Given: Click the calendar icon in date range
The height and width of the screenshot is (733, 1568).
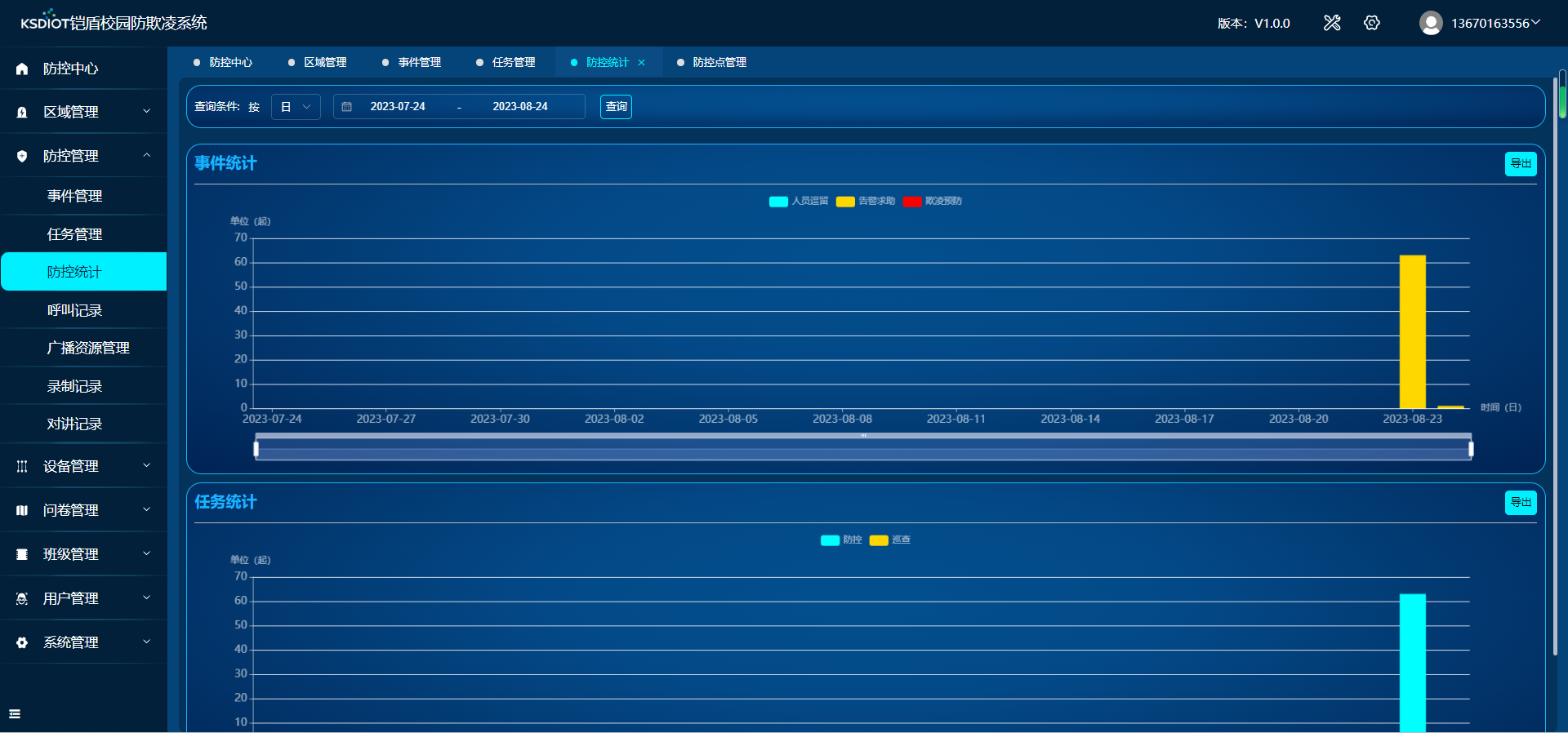Looking at the screenshot, I should tap(346, 107).
